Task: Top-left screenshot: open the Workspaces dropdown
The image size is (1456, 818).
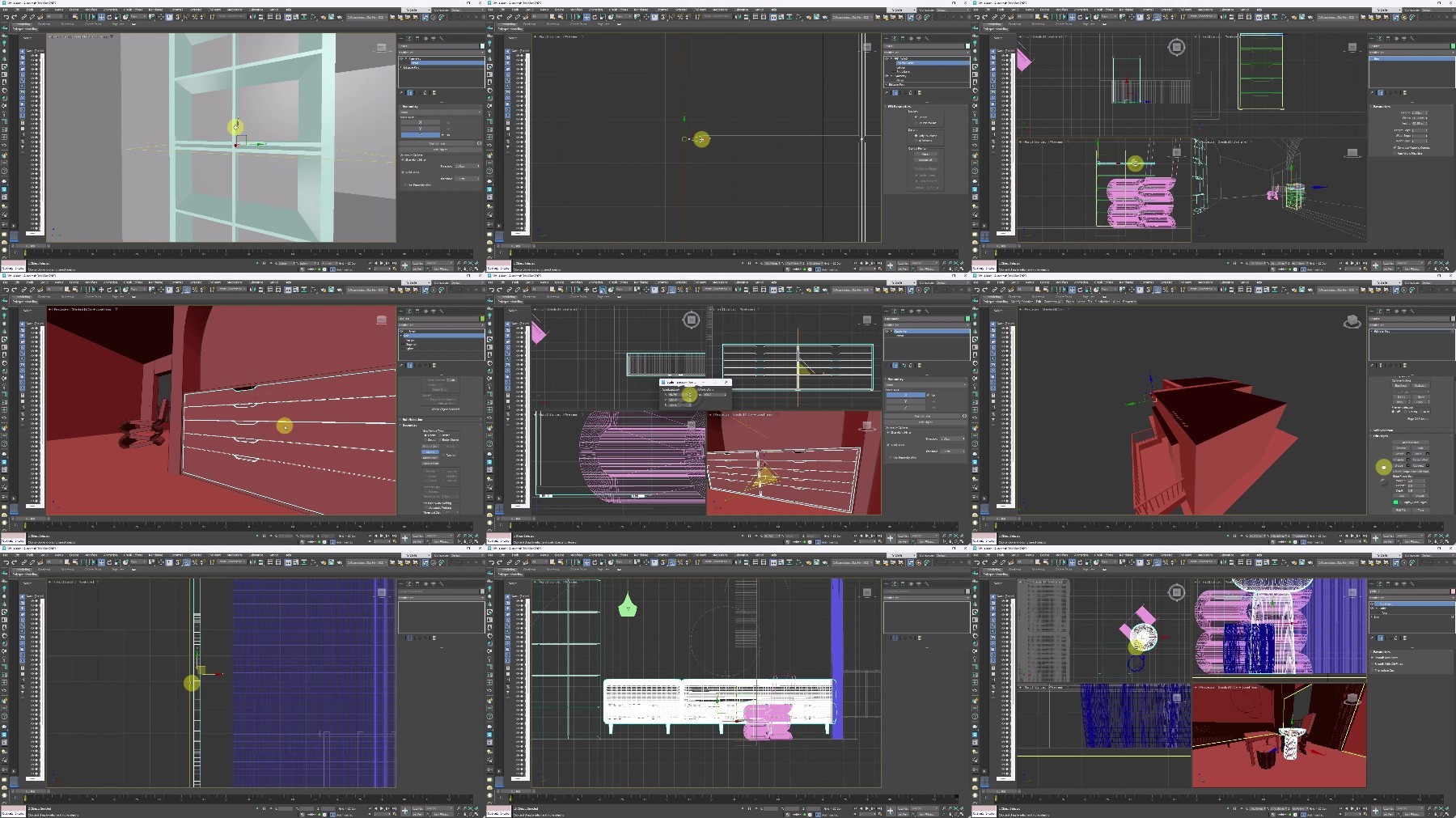Action: coord(469,10)
